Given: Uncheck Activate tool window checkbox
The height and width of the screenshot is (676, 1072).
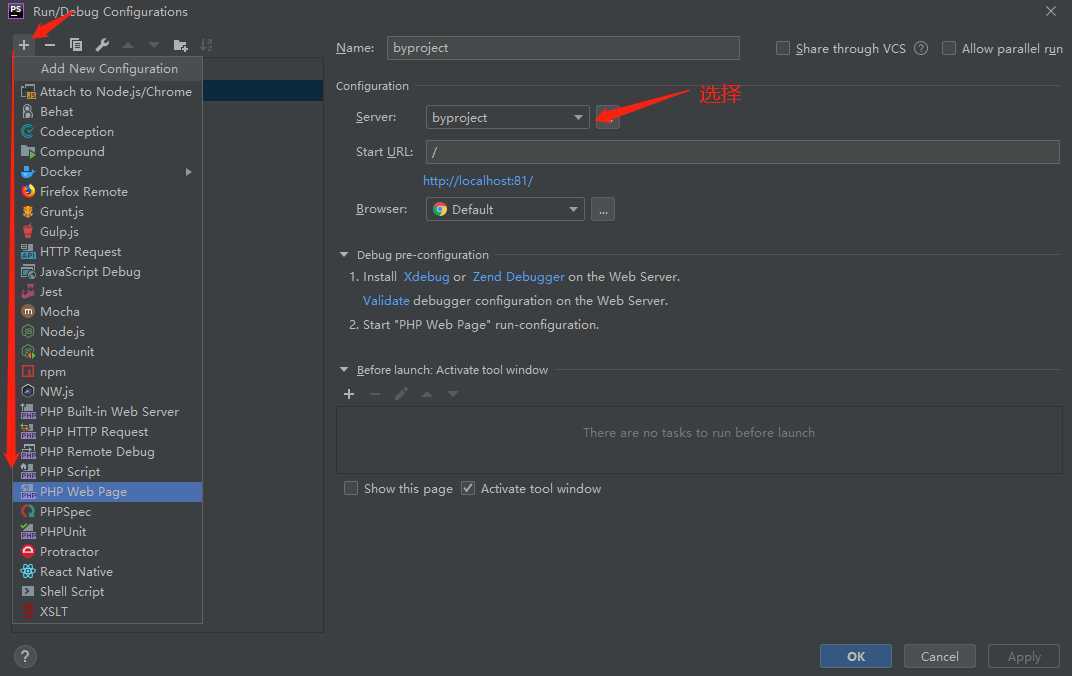Looking at the screenshot, I should point(468,489).
